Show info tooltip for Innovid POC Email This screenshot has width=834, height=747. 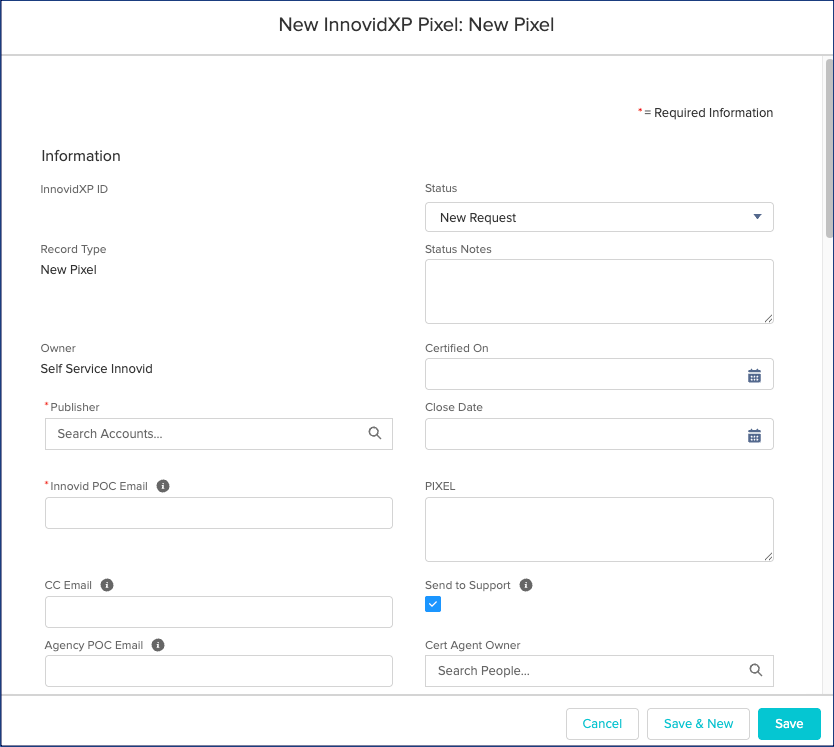(x=163, y=486)
